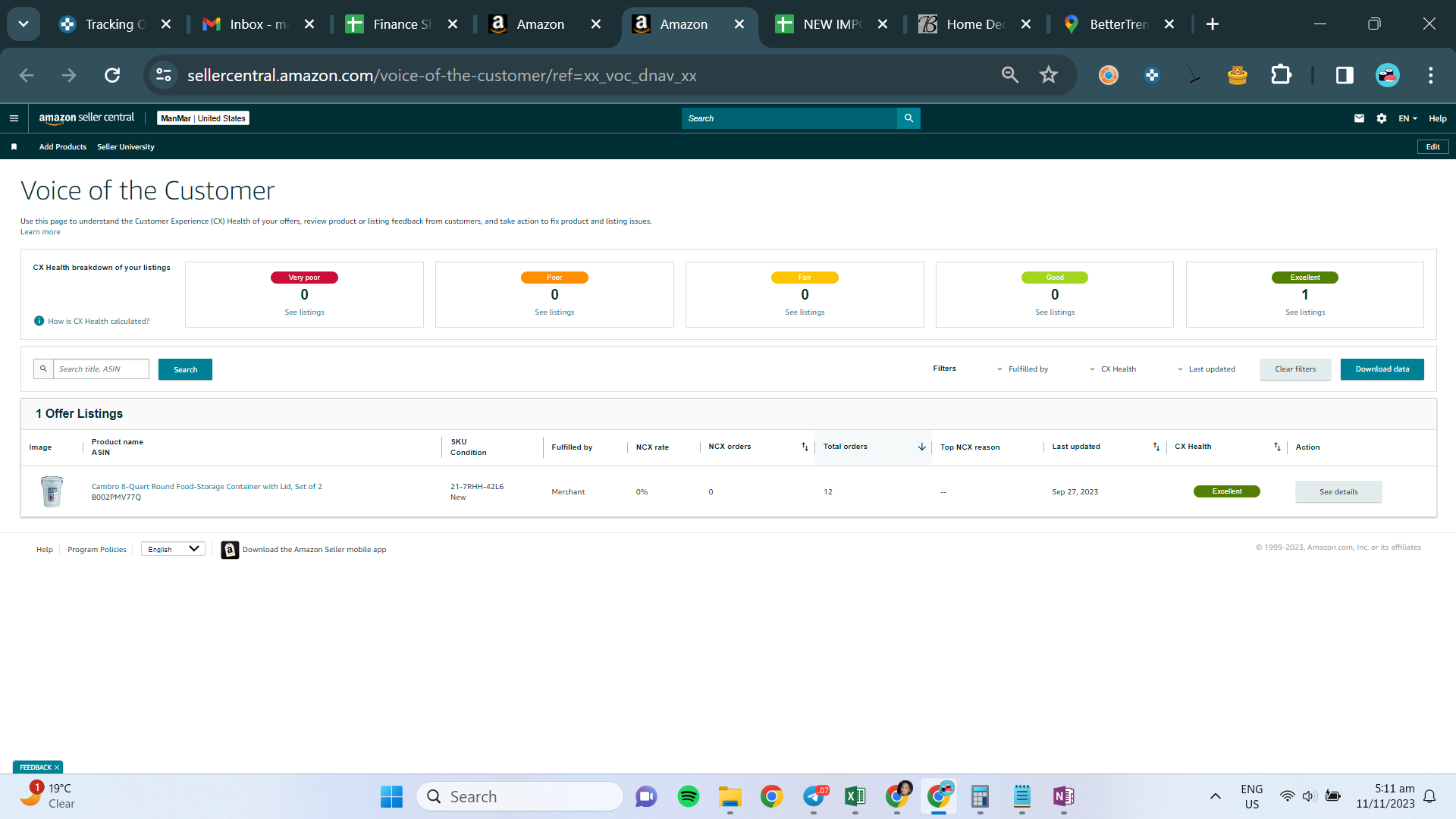Open the browser zoom magnifier icon

pyautogui.click(x=1010, y=75)
